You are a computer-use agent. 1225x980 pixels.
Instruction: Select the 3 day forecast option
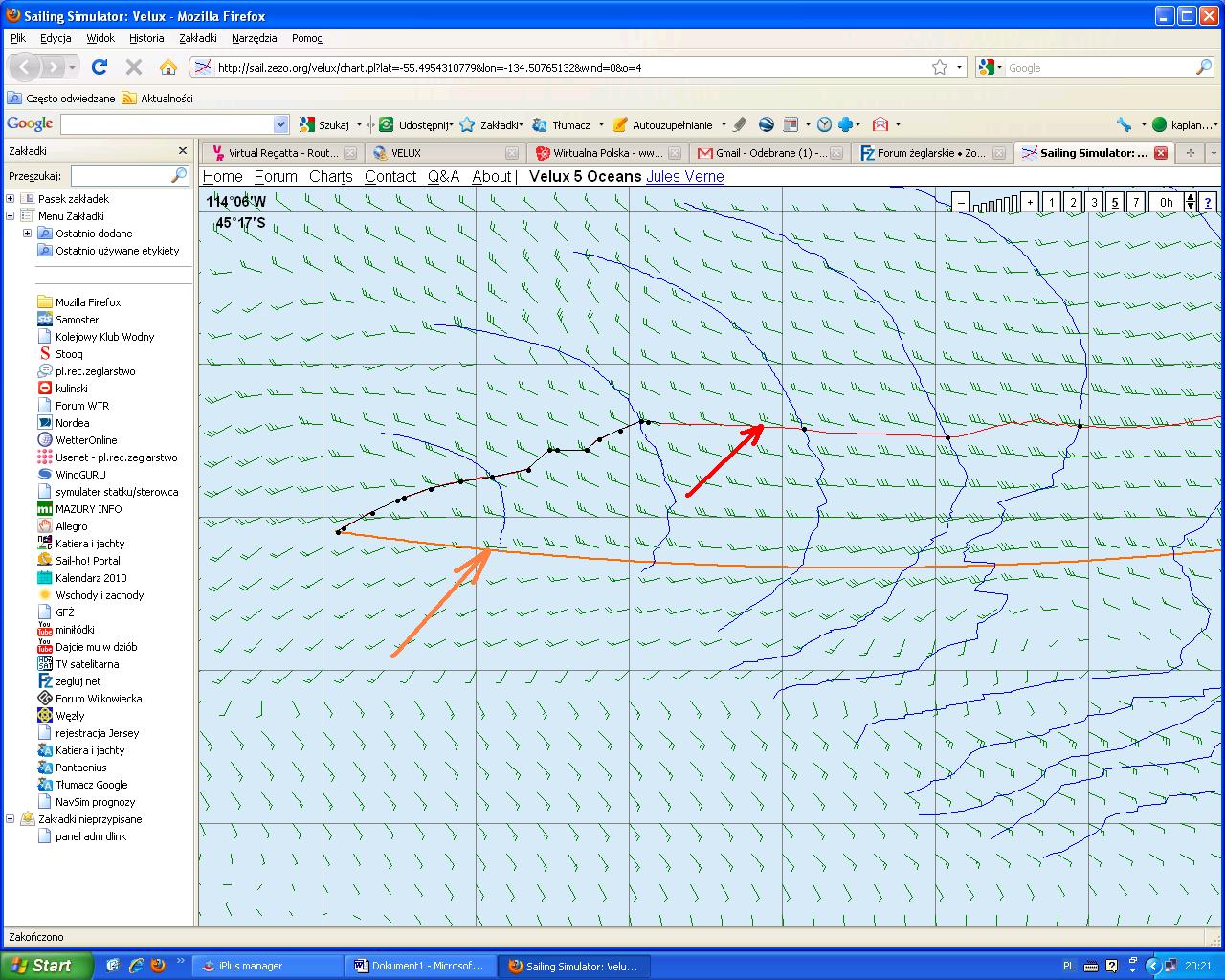coord(1094,202)
